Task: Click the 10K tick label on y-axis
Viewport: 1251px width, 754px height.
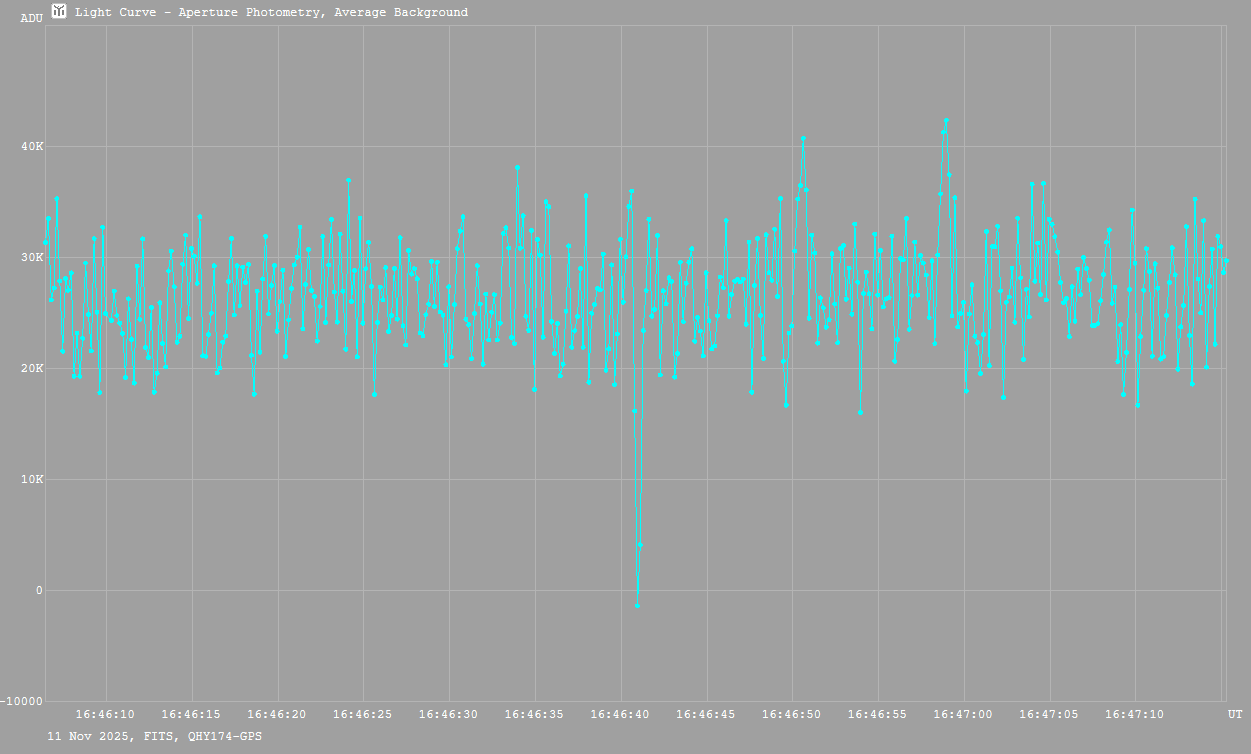Action: [33, 480]
